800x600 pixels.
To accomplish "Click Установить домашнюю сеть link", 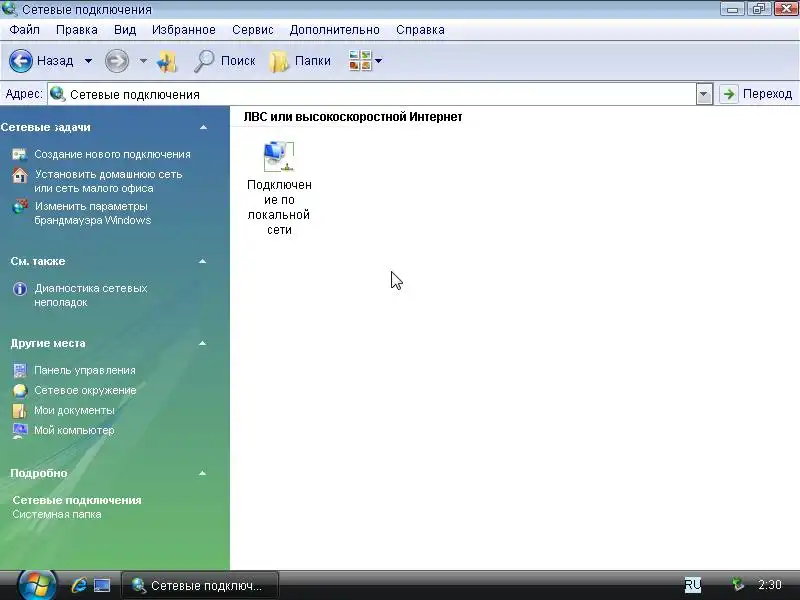I will [108, 181].
